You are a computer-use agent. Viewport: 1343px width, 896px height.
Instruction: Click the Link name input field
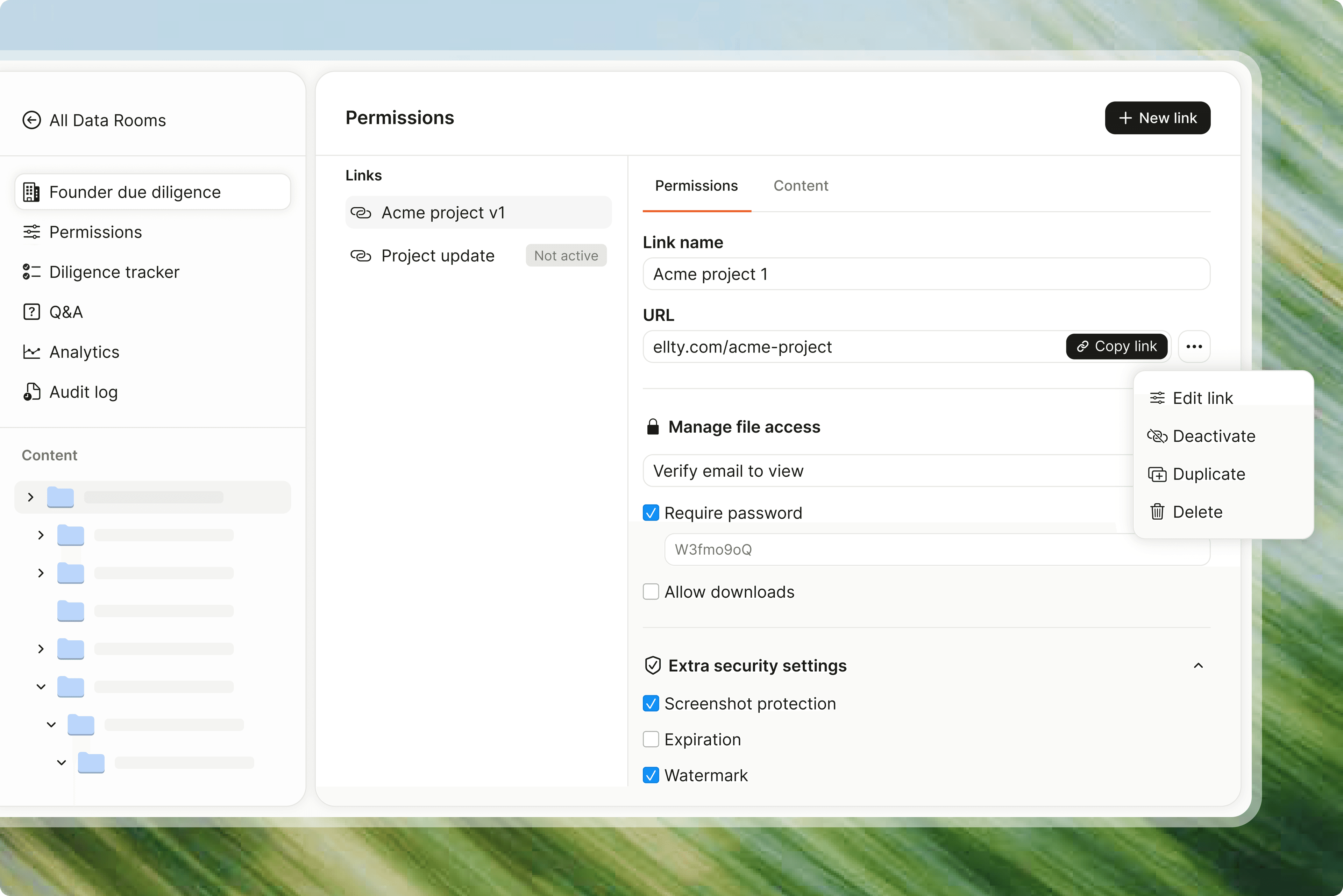coord(926,274)
